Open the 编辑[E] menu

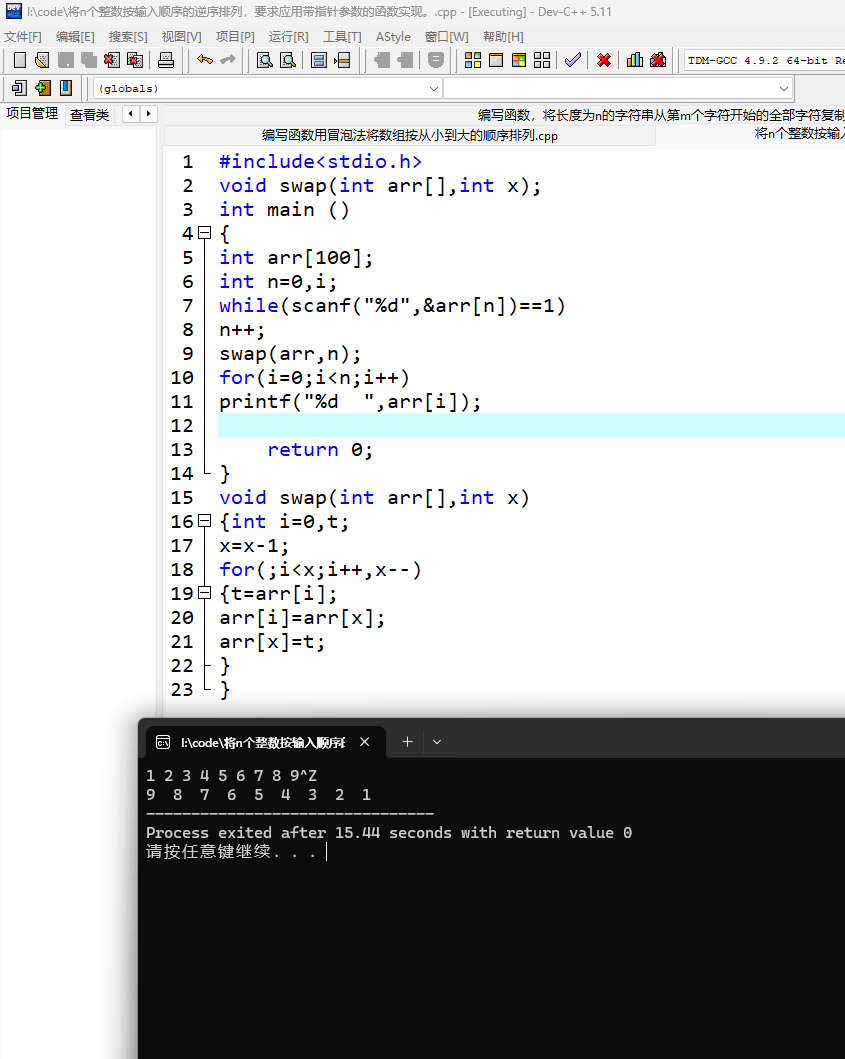coord(75,36)
